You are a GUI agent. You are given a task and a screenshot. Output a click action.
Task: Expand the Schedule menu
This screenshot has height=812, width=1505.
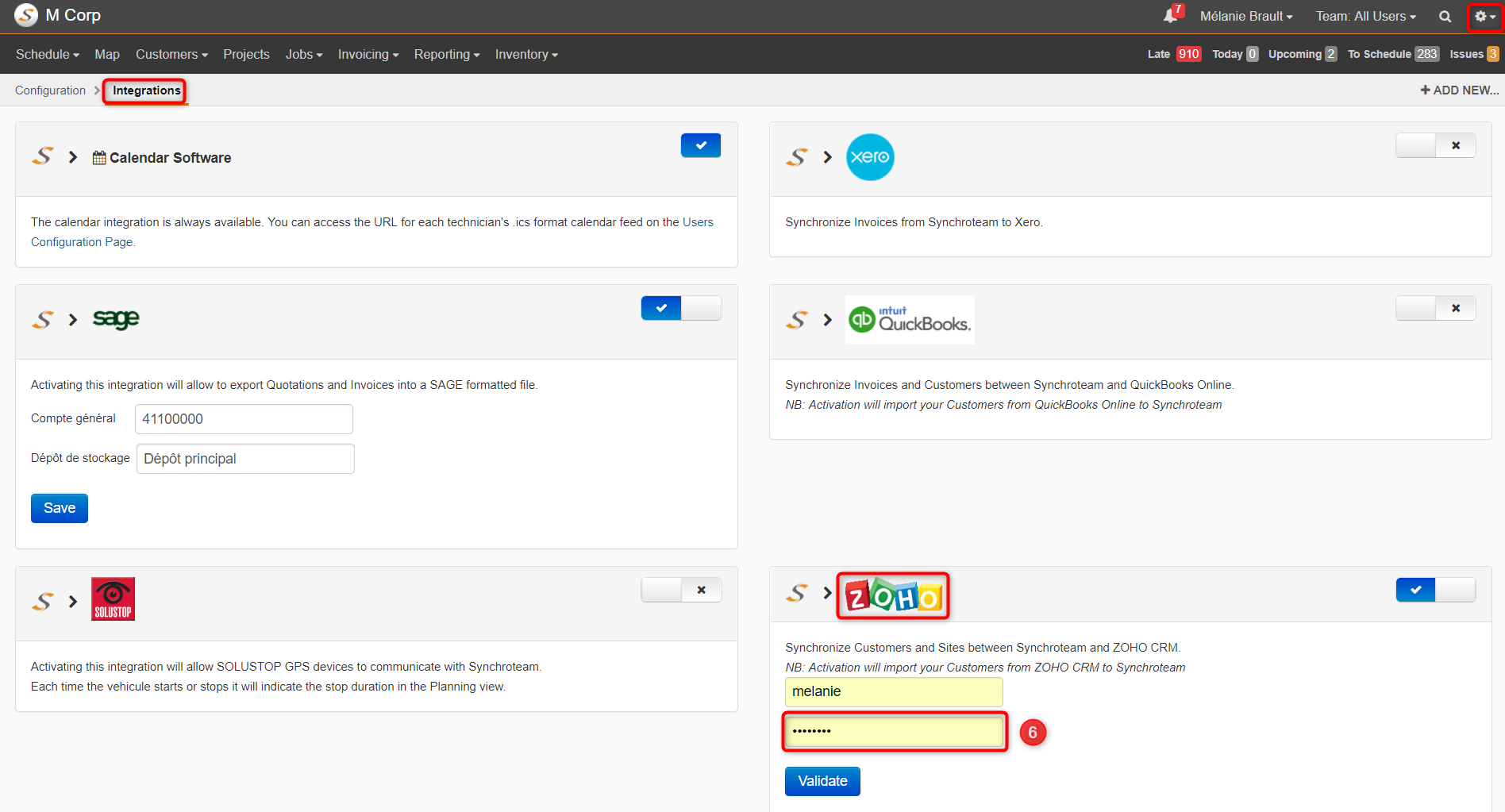pyautogui.click(x=48, y=54)
